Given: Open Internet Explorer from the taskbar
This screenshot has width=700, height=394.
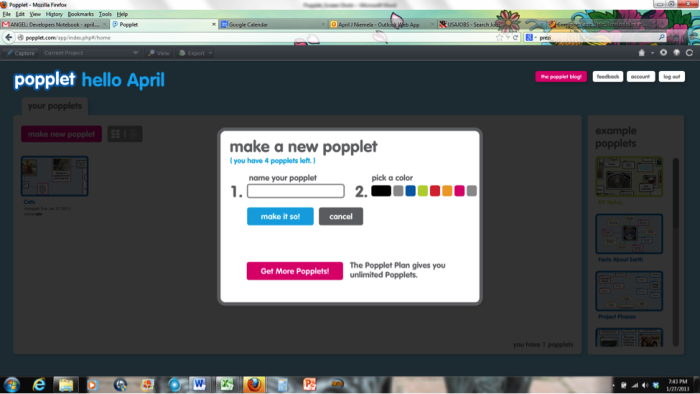Looking at the screenshot, I should pos(39,384).
